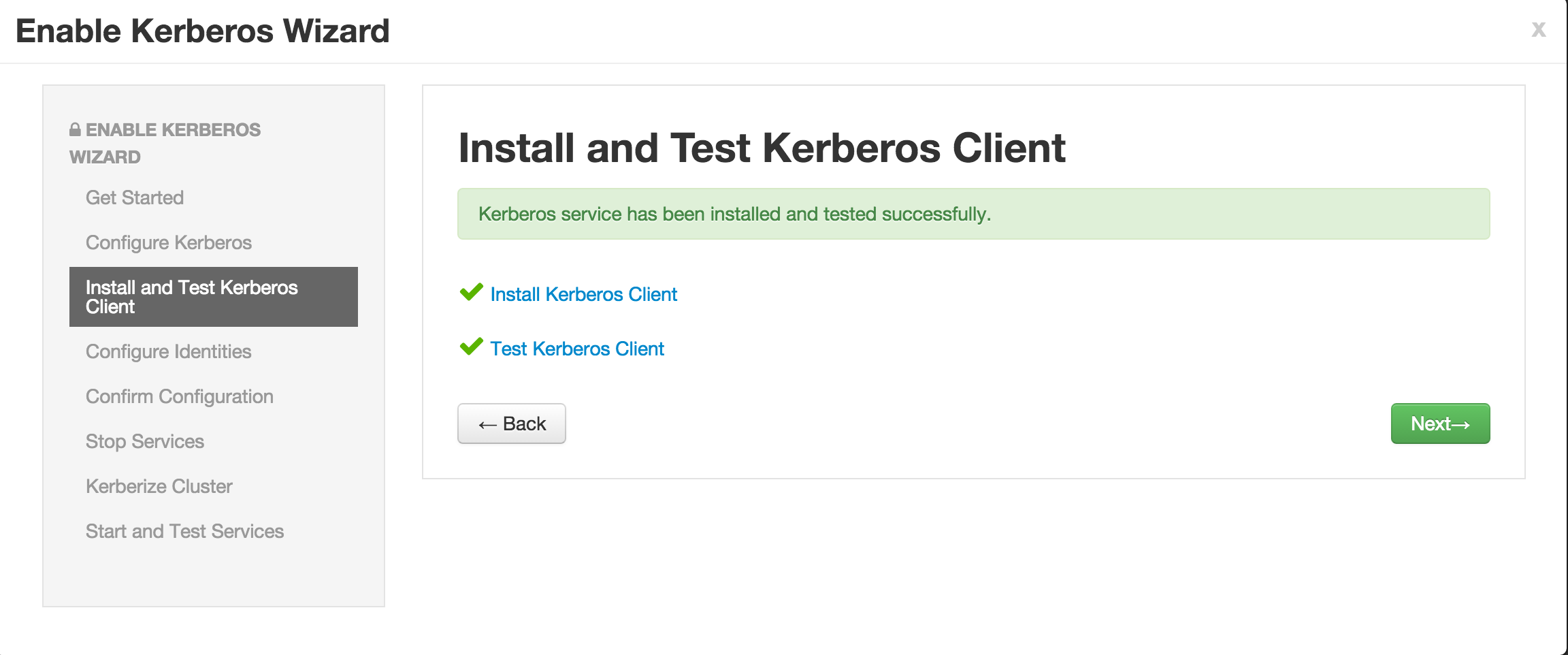Click the green checkmark beside Test Kerberos Client
Viewport: 1568px width, 655px height.
pos(471,347)
